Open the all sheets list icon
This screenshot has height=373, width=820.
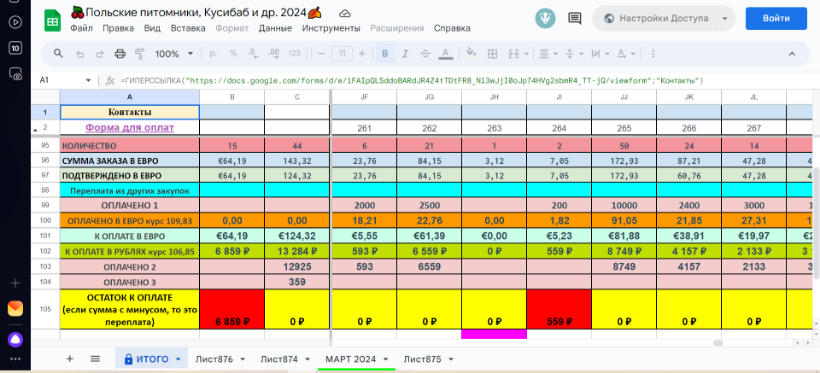click(95, 358)
